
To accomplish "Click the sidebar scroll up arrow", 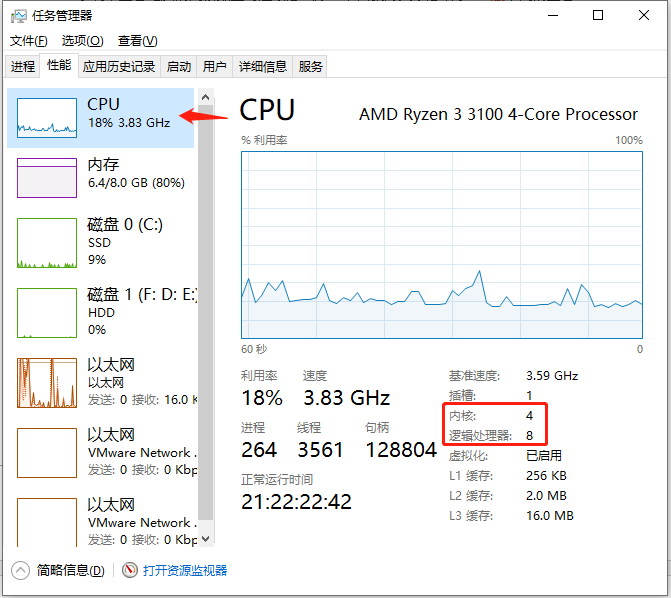I will click(x=206, y=98).
